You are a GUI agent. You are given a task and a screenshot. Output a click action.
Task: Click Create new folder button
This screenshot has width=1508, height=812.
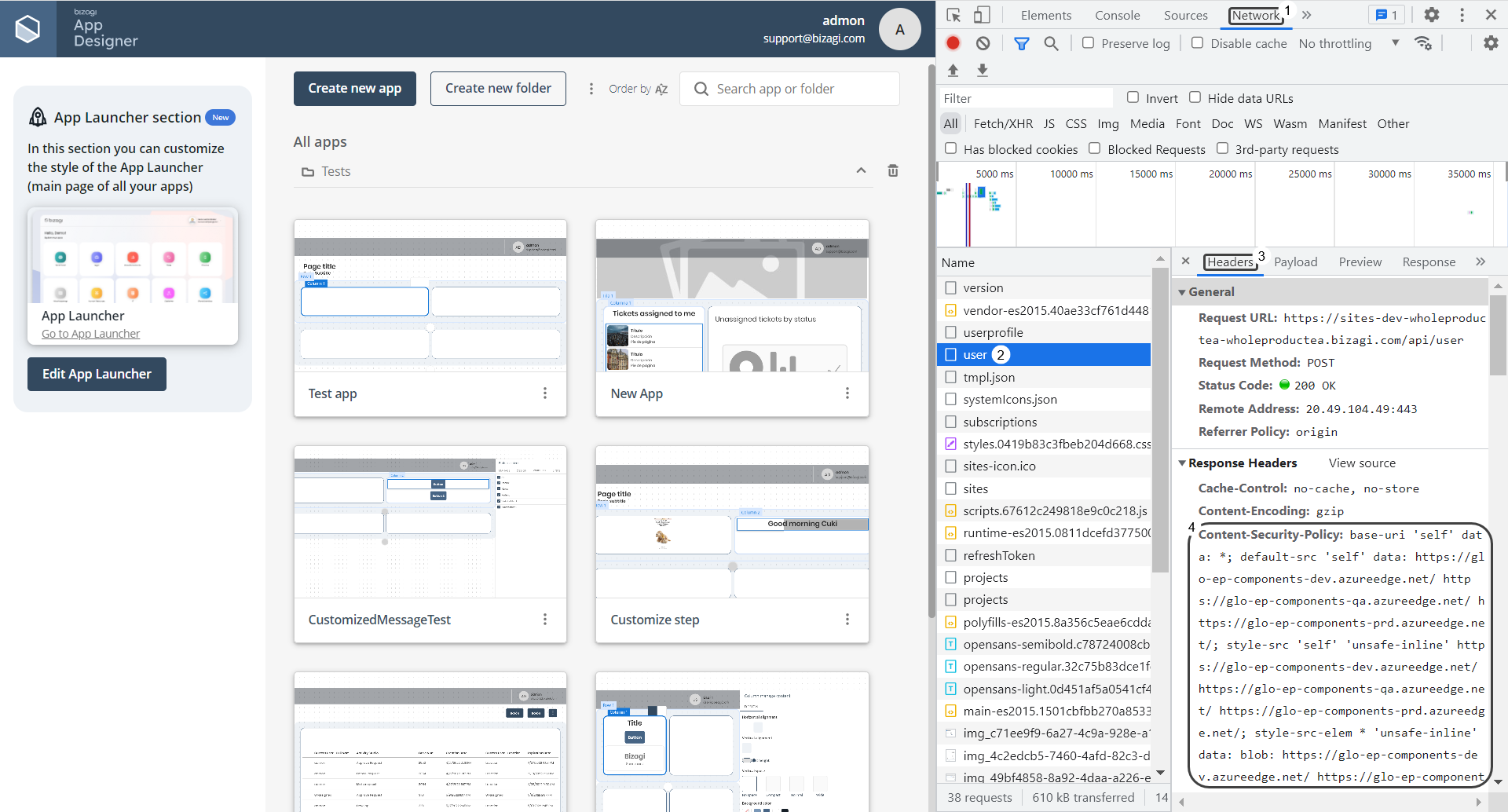498,89
